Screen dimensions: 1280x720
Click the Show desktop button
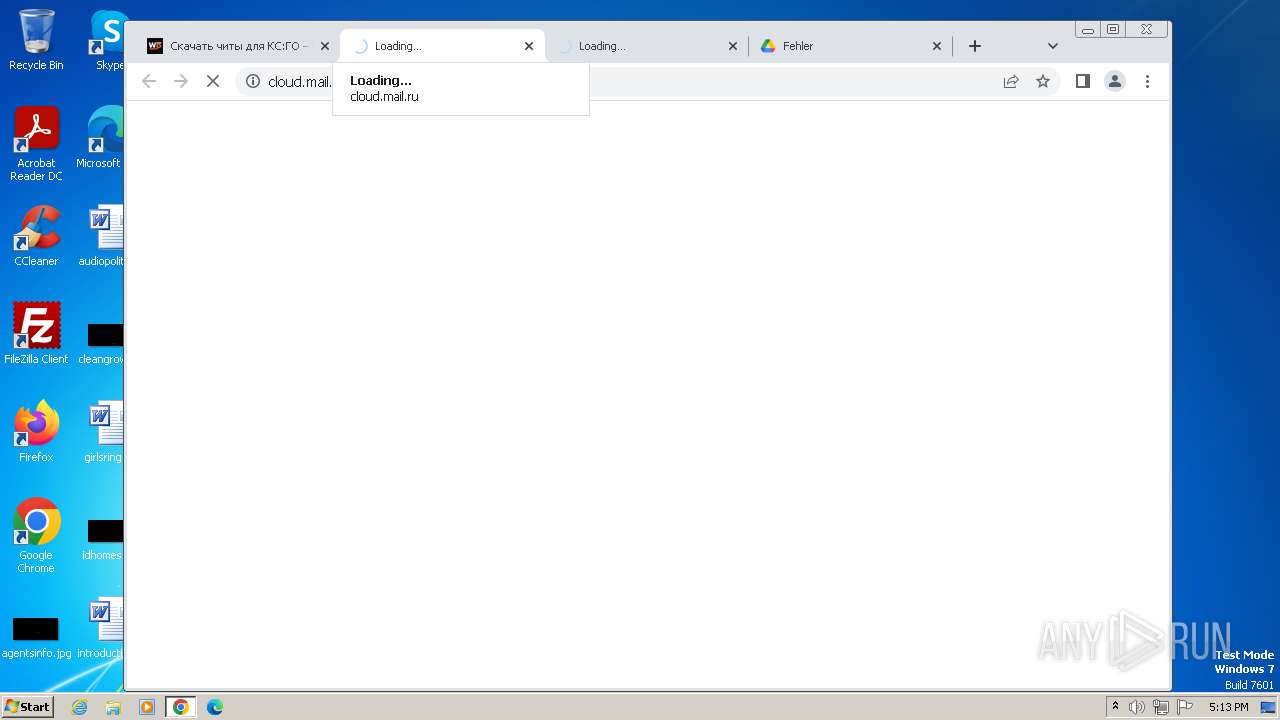click(x=1269, y=707)
